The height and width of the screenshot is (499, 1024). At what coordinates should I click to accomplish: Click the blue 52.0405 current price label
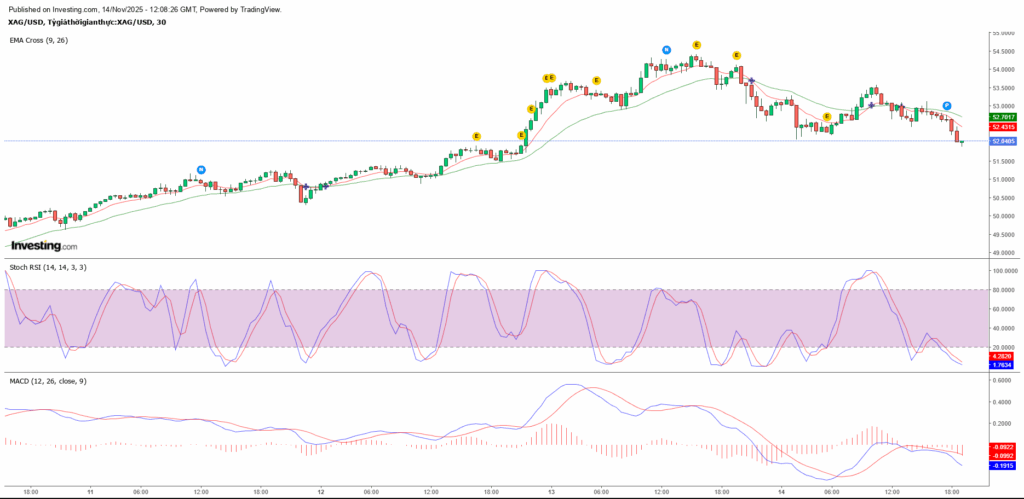pos(1002,141)
